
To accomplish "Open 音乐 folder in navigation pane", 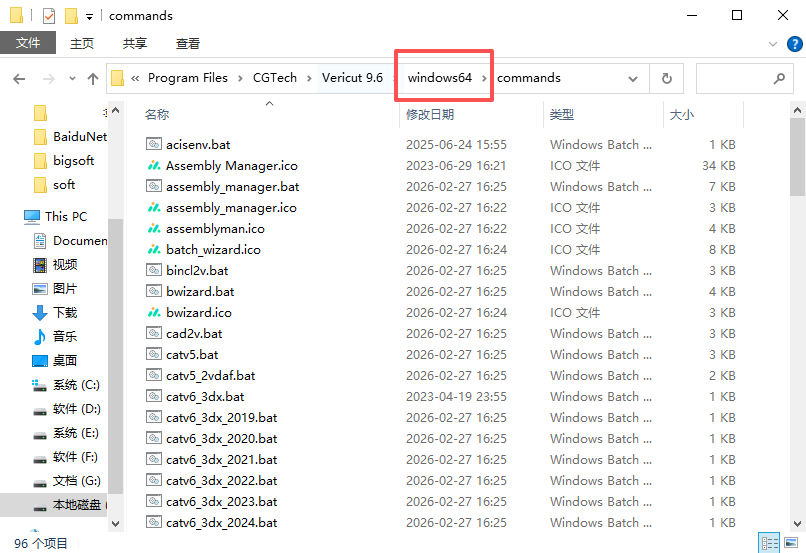I will (55, 337).
